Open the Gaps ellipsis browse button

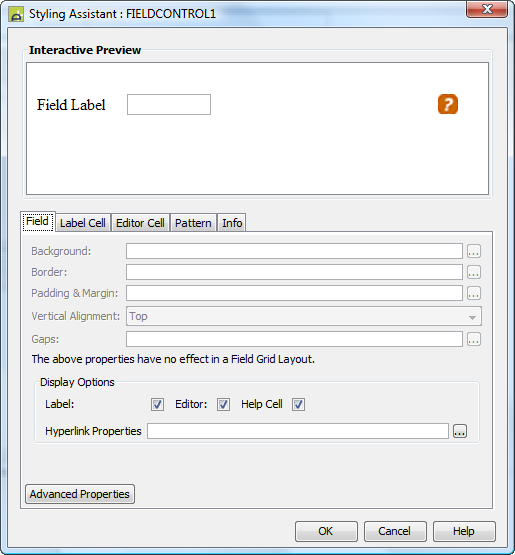(474, 339)
